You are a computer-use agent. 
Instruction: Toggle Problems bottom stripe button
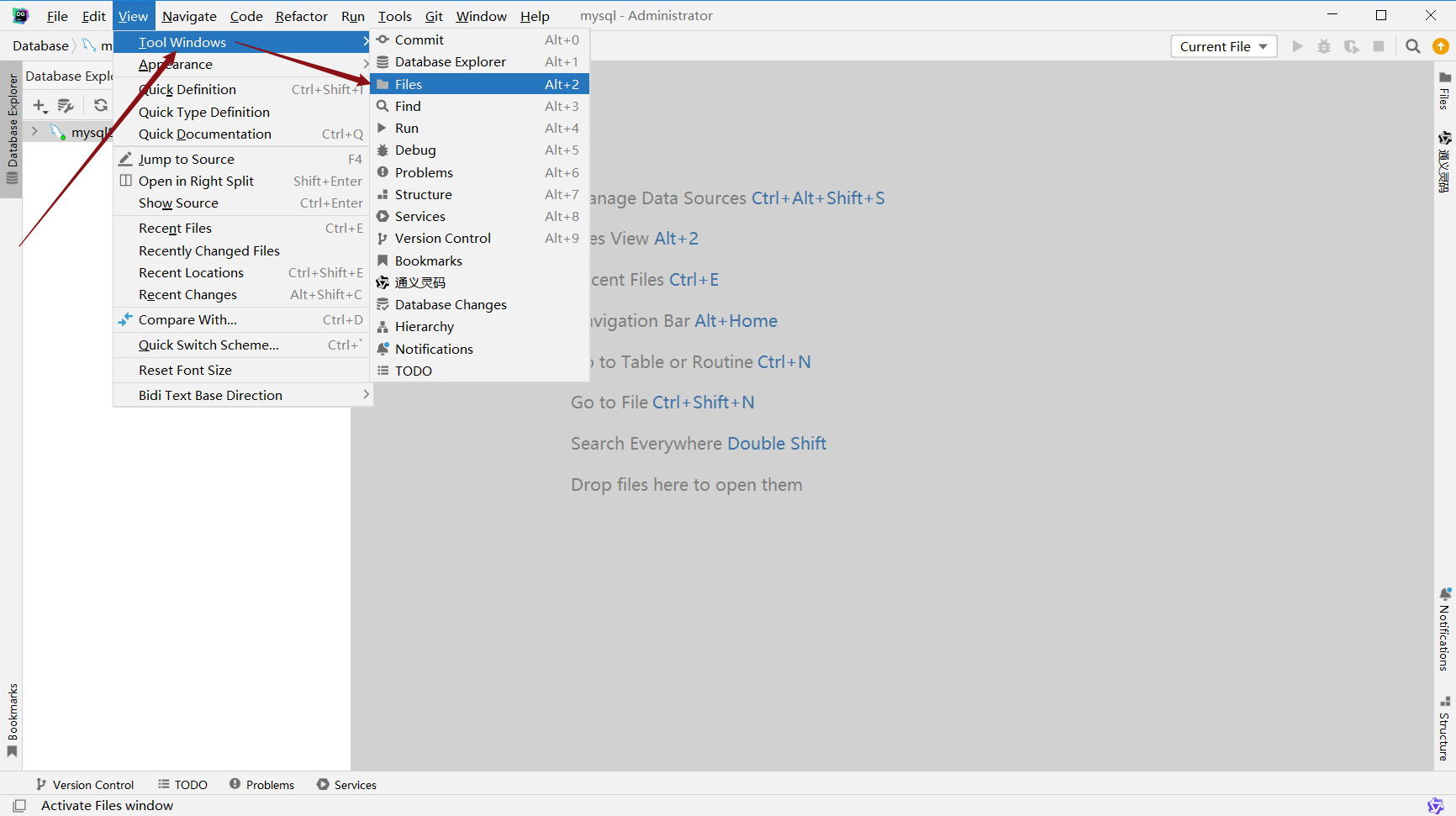coord(261,784)
